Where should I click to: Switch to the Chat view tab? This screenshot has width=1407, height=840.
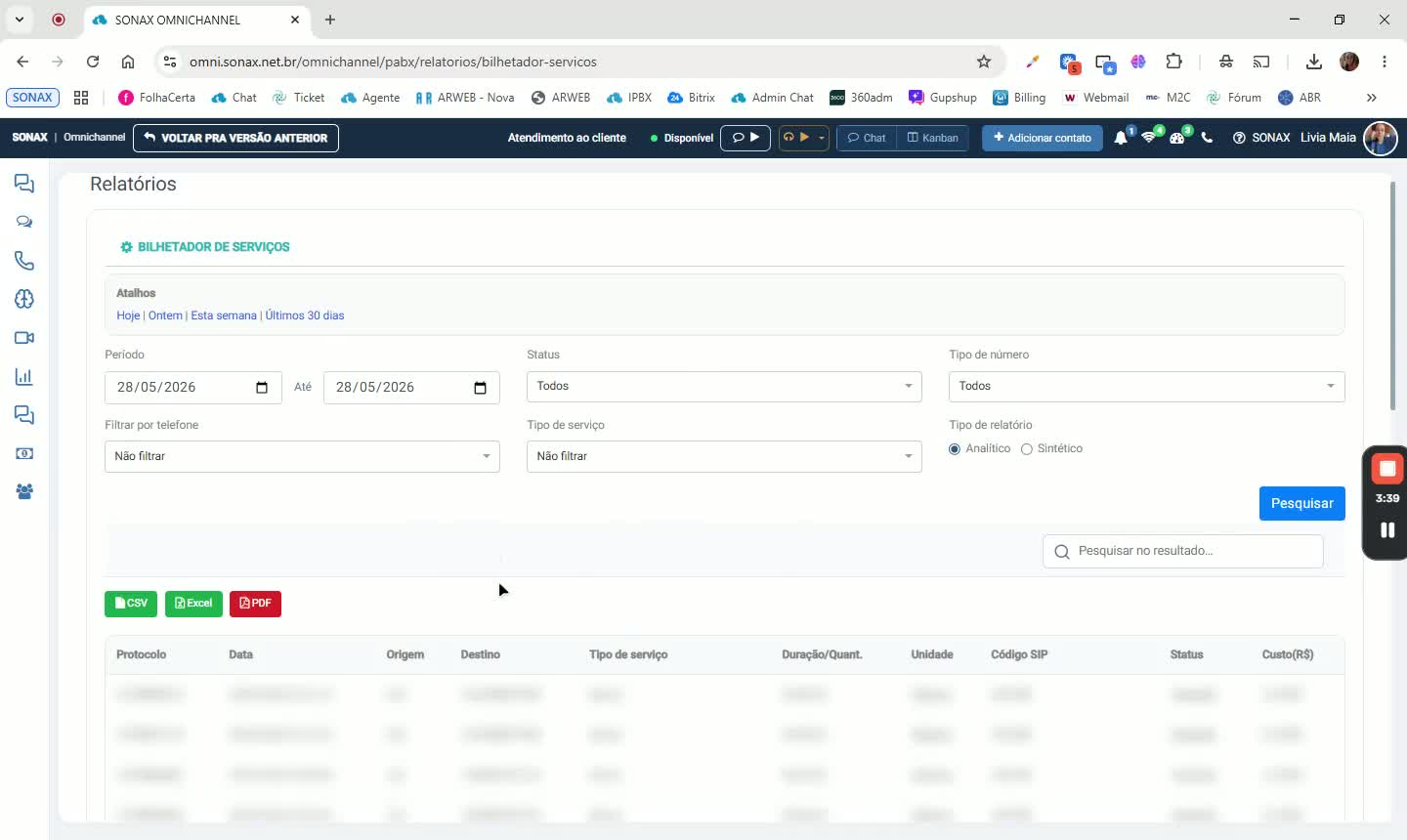(867, 138)
